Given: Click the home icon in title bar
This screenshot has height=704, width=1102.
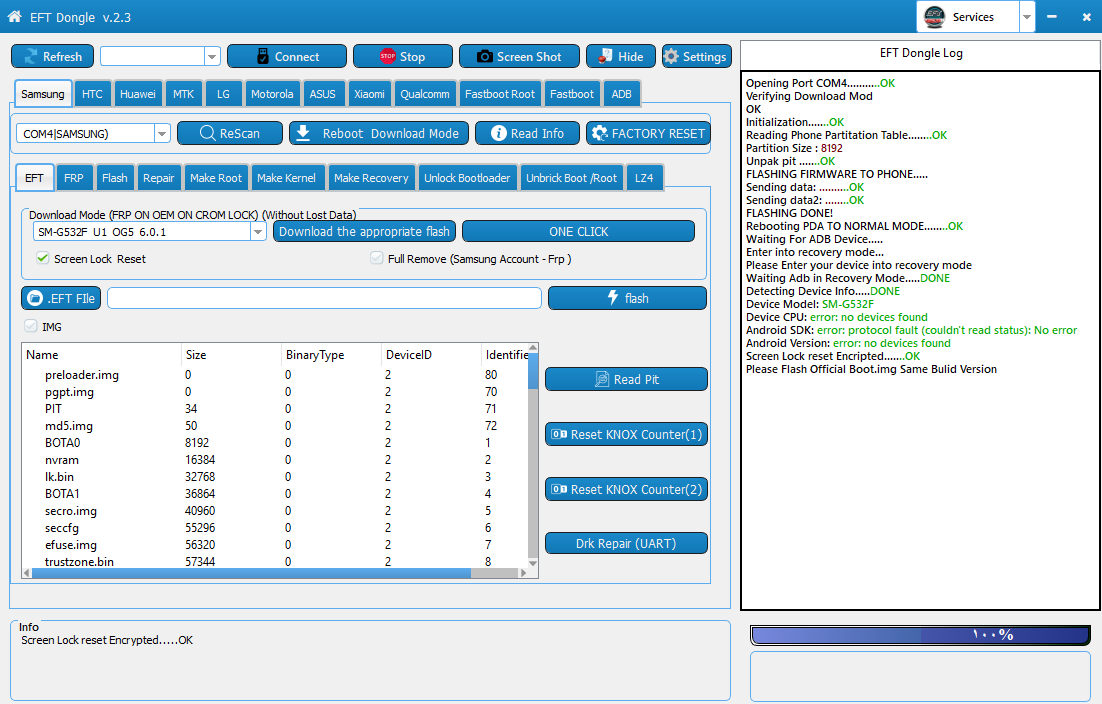Looking at the screenshot, I should click(14, 16).
